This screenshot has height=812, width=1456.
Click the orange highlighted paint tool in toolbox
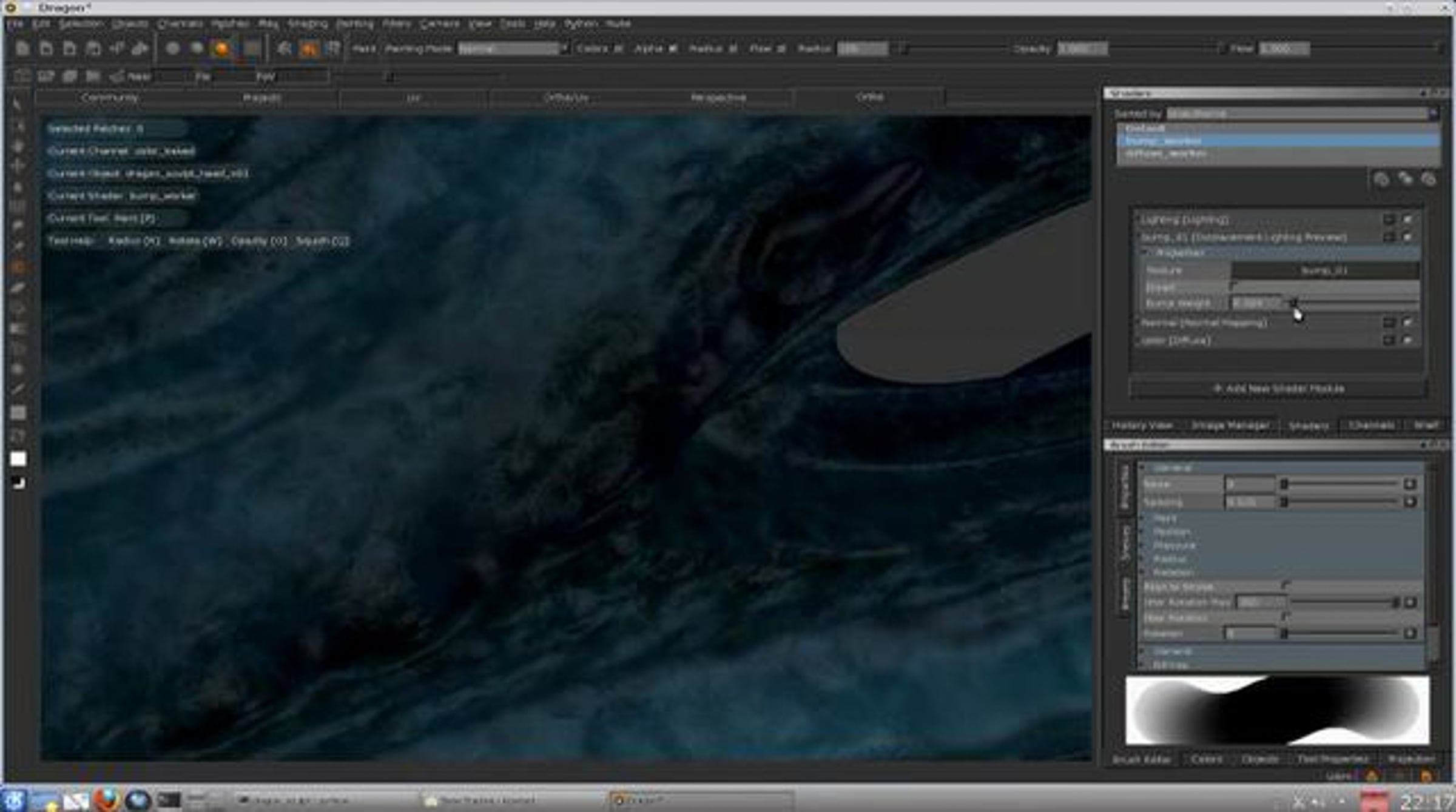coord(18,267)
